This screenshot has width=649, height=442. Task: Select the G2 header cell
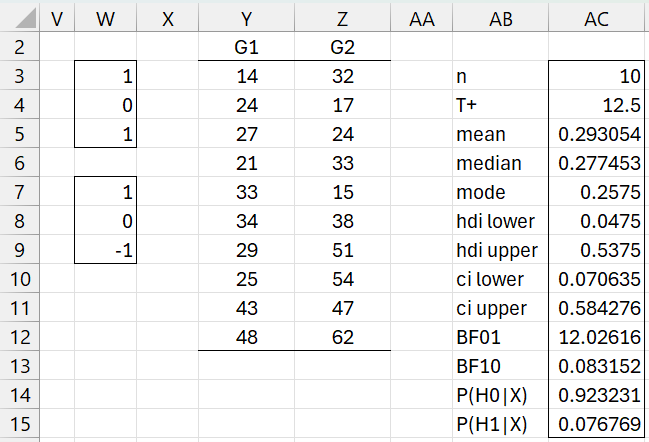[343, 47]
